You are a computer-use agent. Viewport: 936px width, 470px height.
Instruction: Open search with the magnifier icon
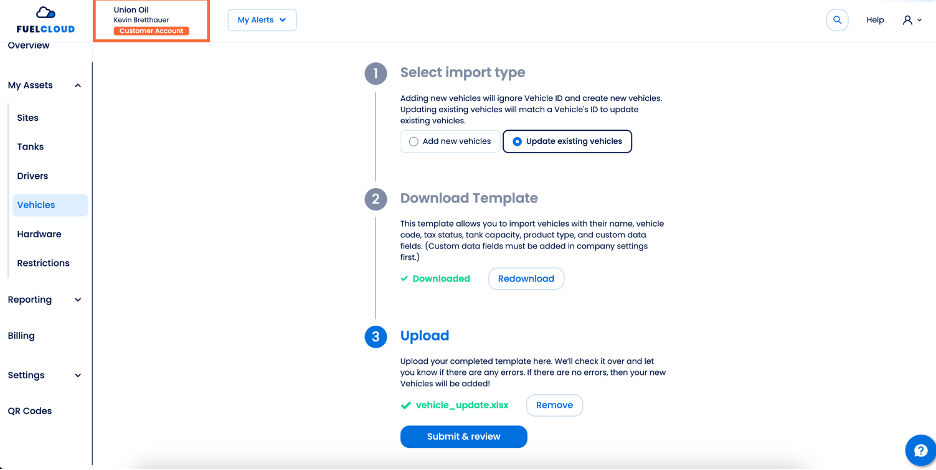[837, 20]
